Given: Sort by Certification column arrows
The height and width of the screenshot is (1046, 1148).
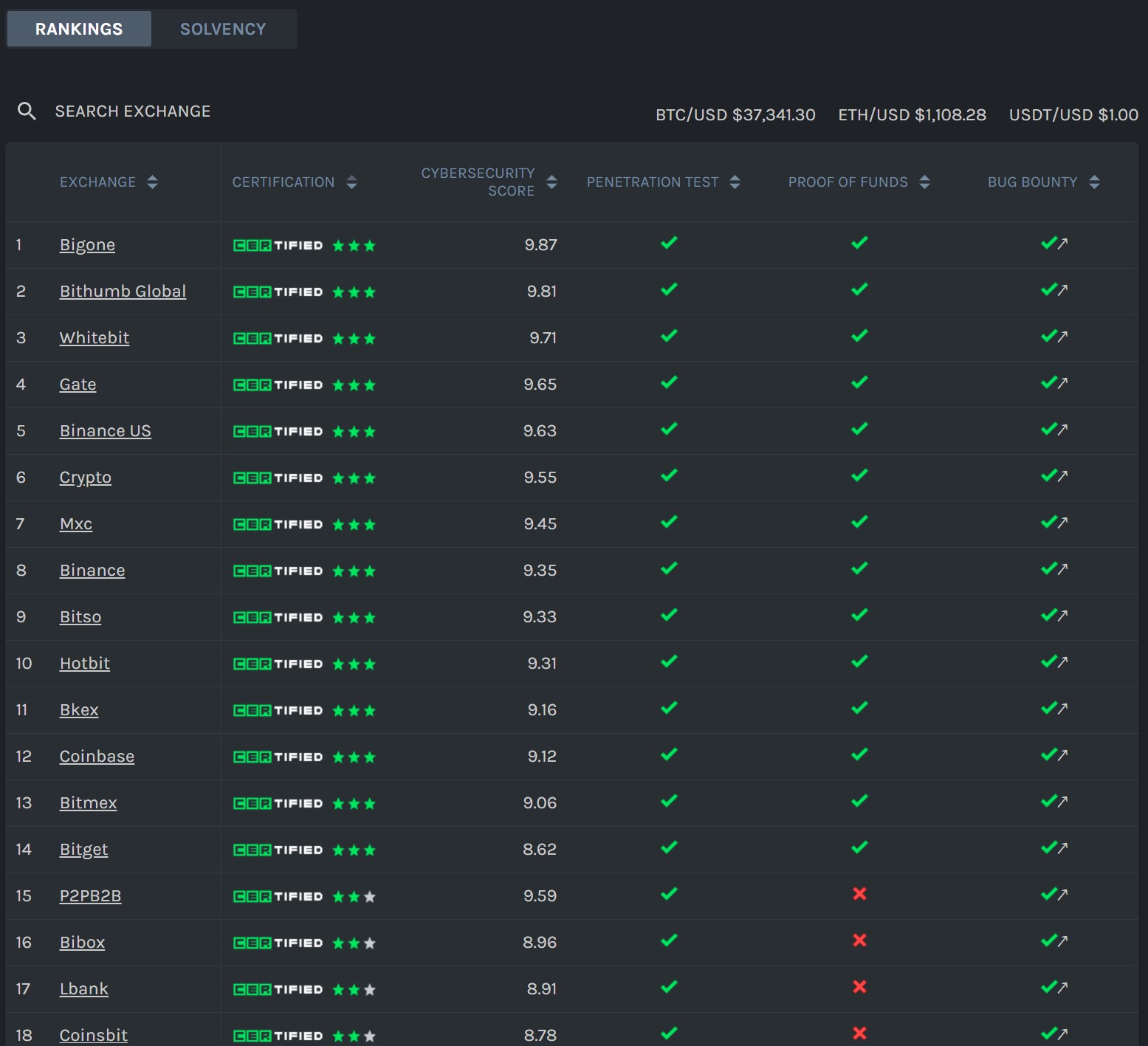Looking at the screenshot, I should (x=351, y=182).
